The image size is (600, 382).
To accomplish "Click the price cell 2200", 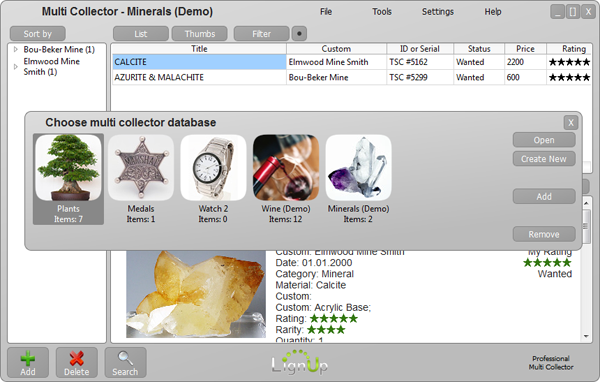I will [525, 62].
